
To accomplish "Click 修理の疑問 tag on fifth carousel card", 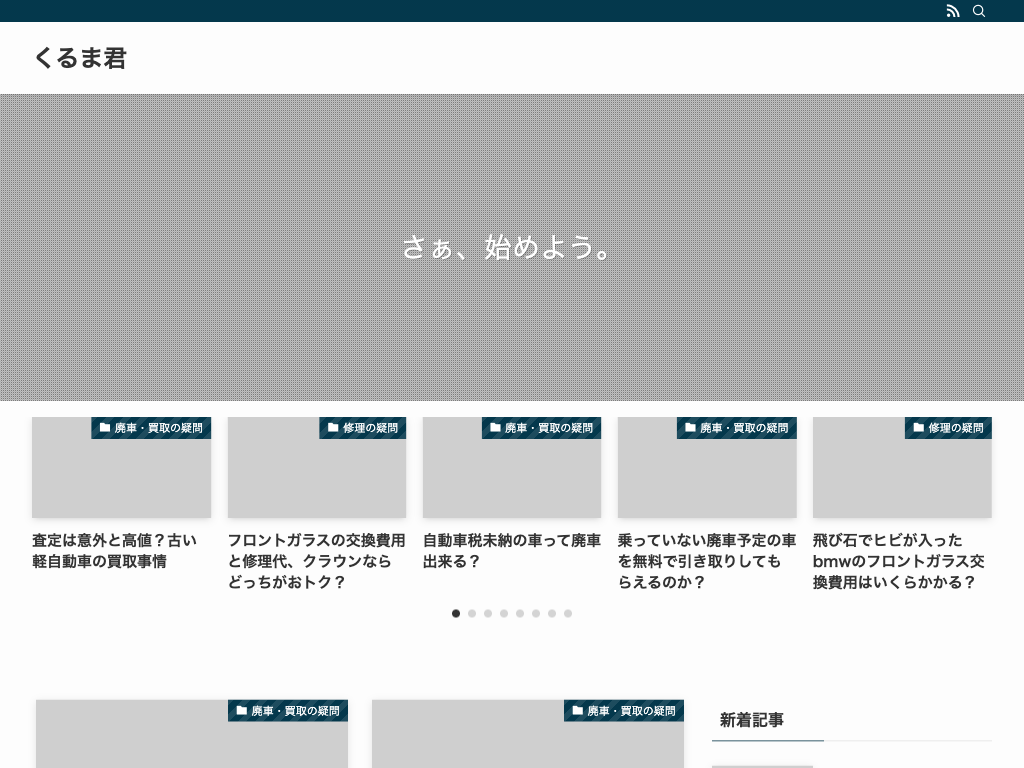I will [x=948, y=428].
